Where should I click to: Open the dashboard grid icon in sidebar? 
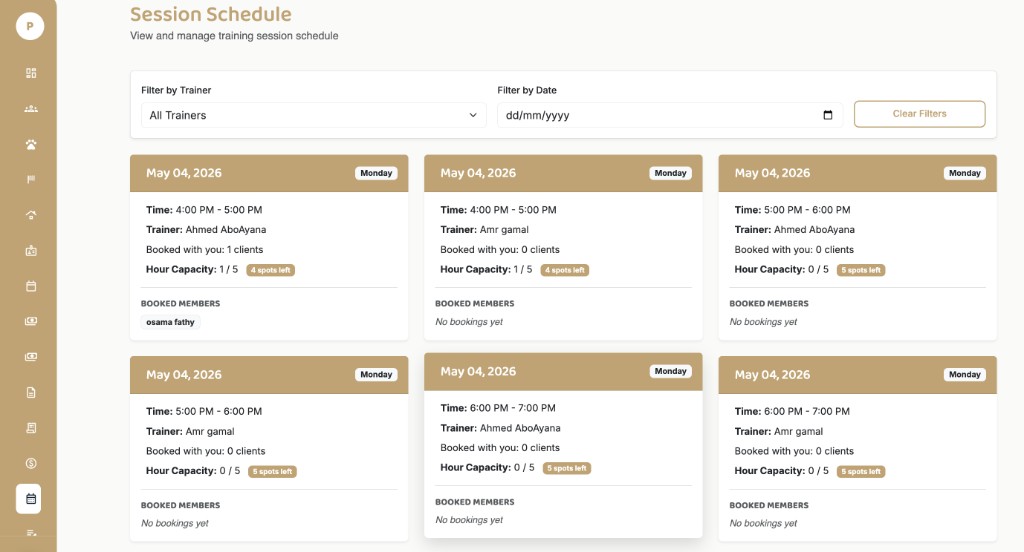tap(31, 73)
